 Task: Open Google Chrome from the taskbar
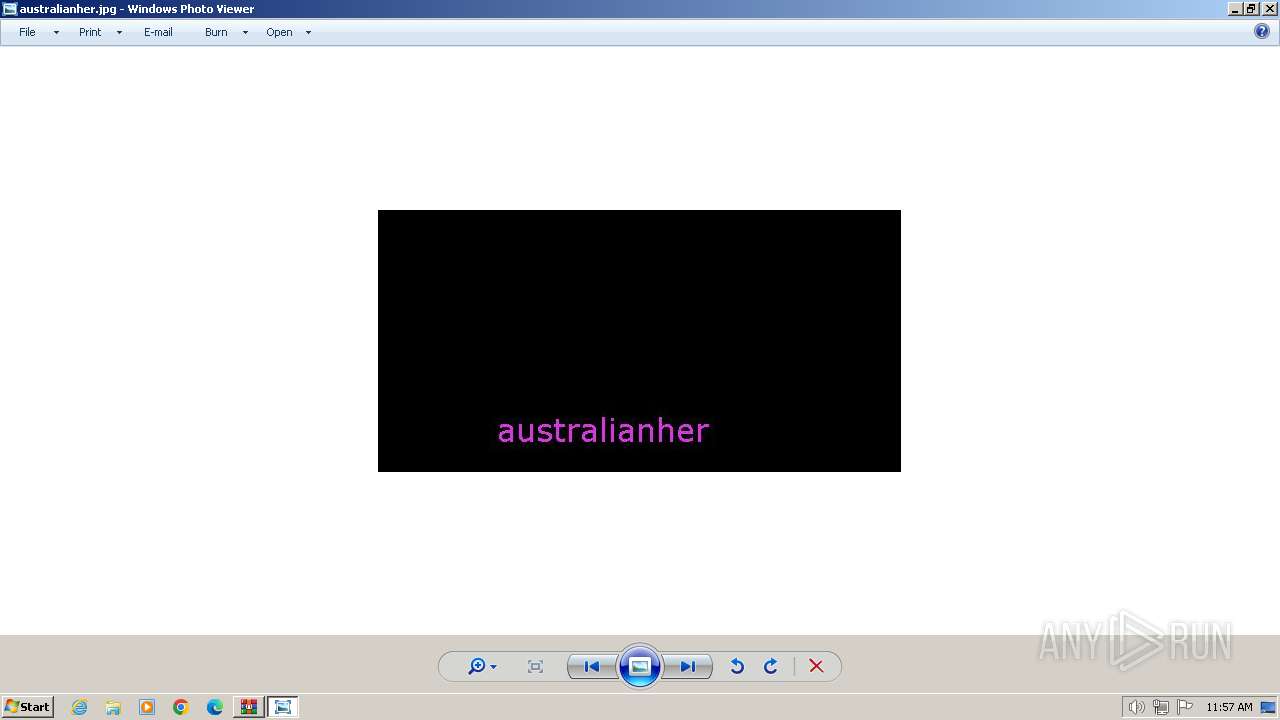pyautogui.click(x=181, y=707)
